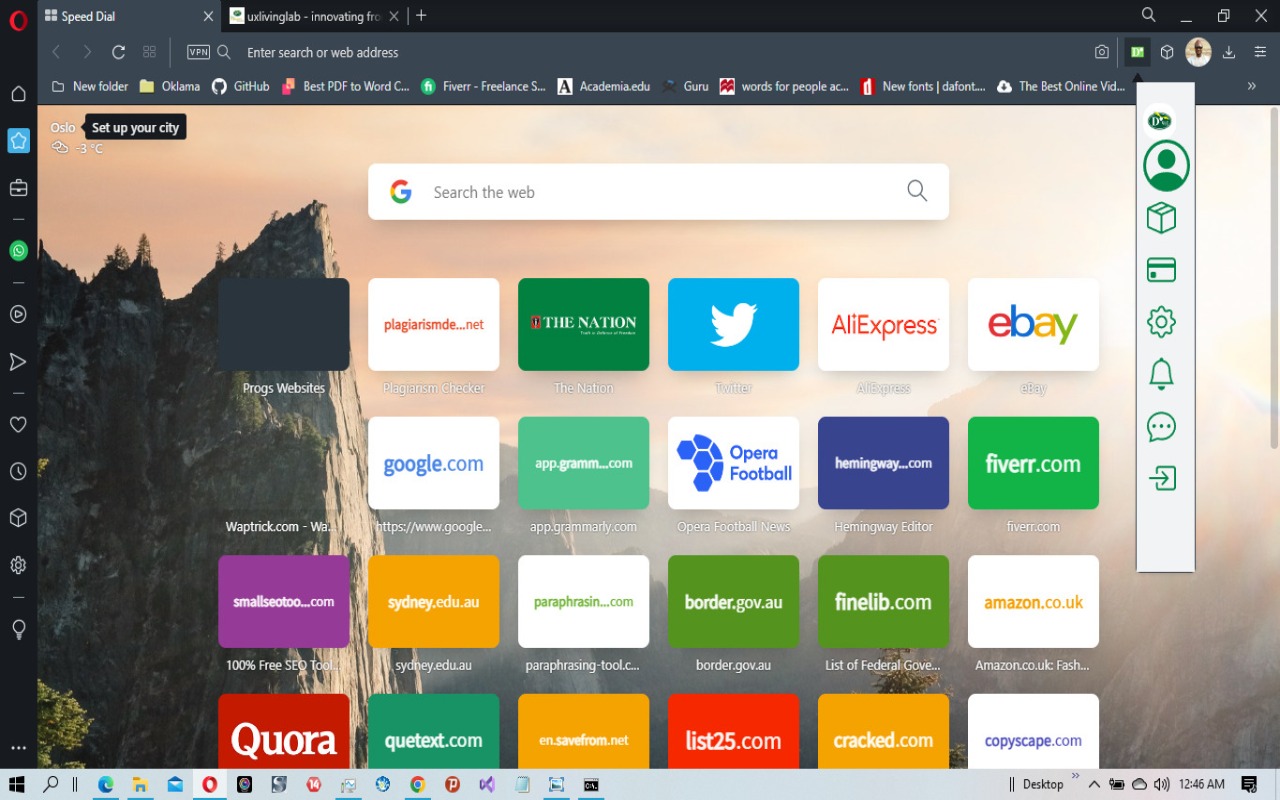Open Chrome from the taskbar

417,784
